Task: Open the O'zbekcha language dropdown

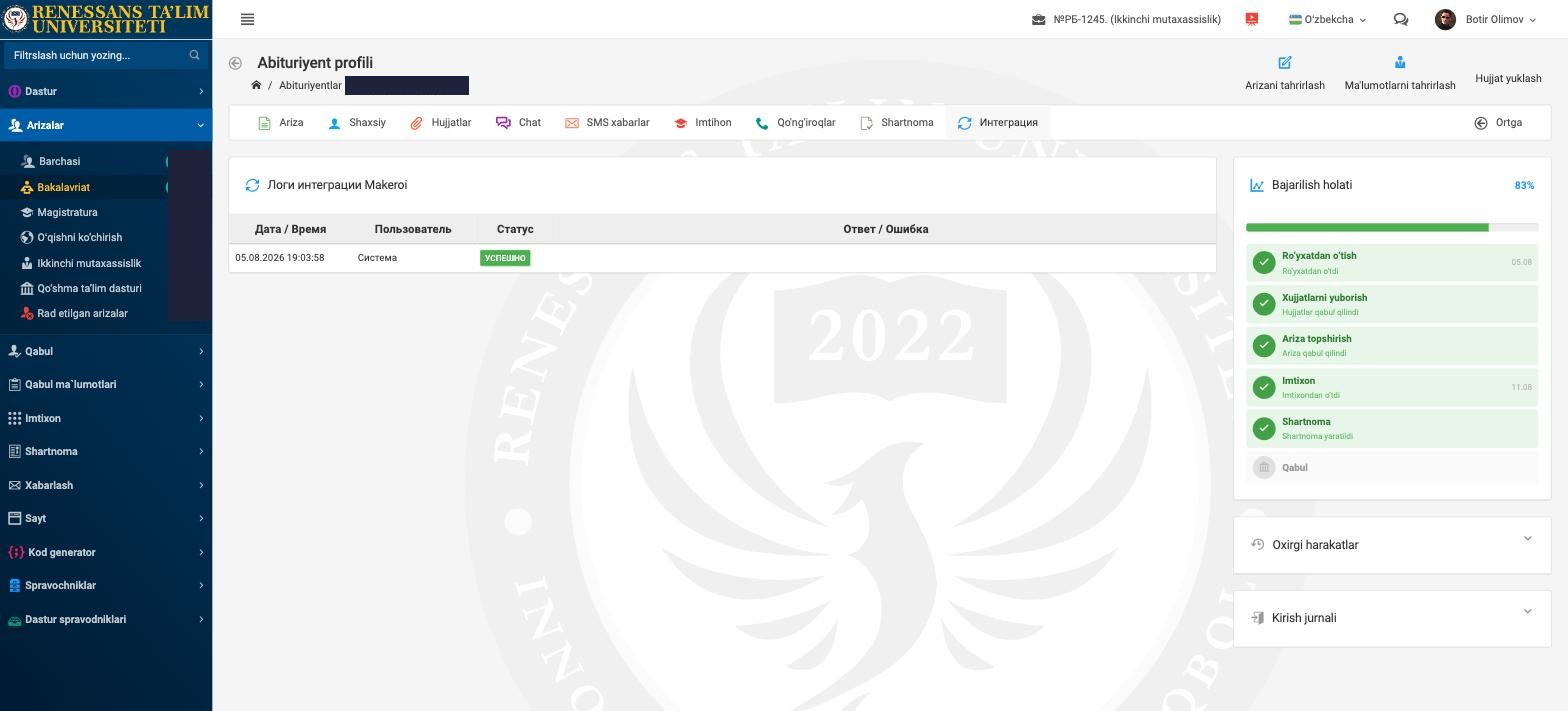Action: click(1327, 19)
